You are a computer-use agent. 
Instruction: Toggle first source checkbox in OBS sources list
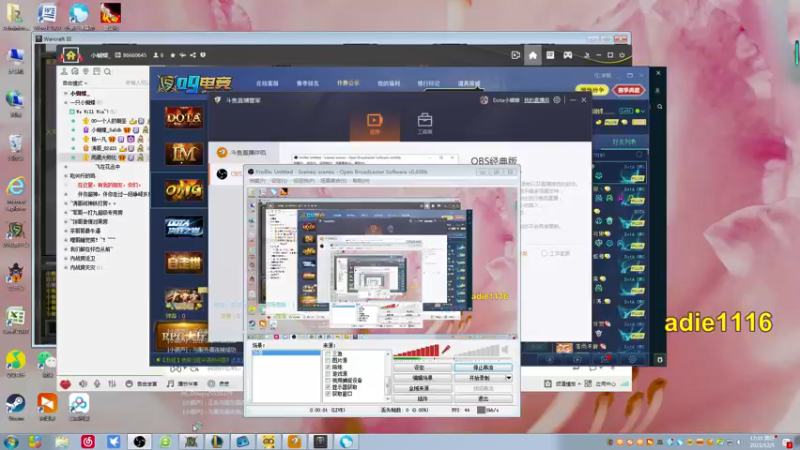pos(328,354)
